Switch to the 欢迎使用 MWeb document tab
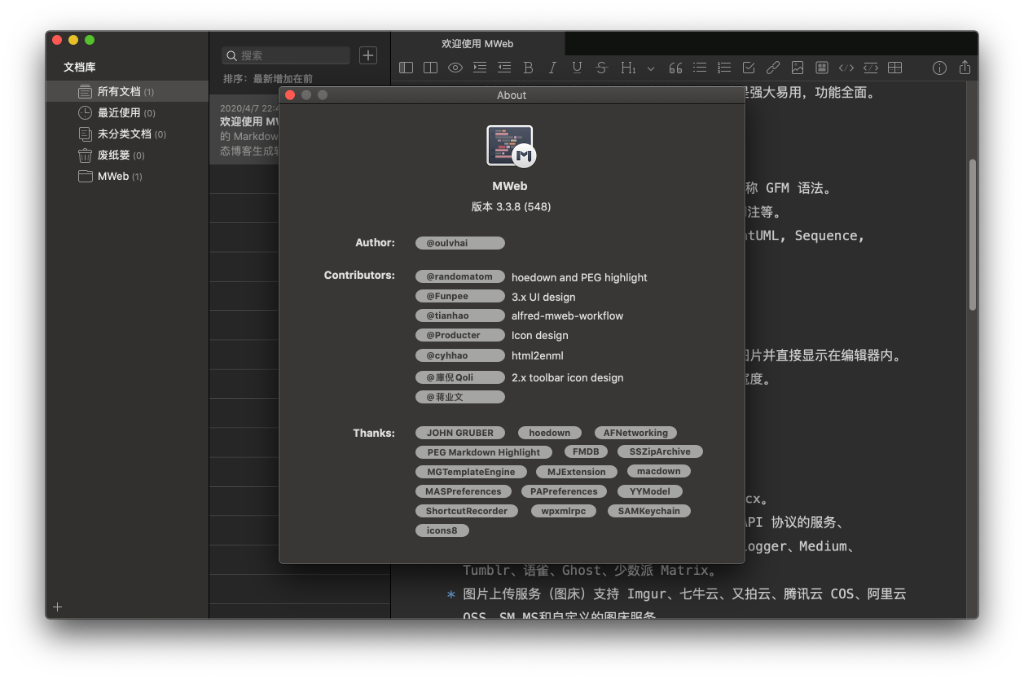Viewport: 1024px width, 679px height. (x=477, y=44)
